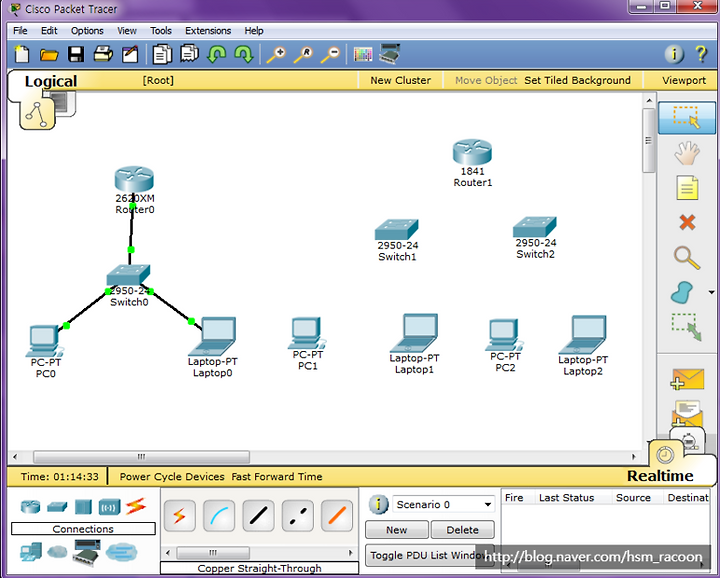The image size is (720, 578).
Task: Zoom out with the minus magnifier
Action: (x=330, y=55)
